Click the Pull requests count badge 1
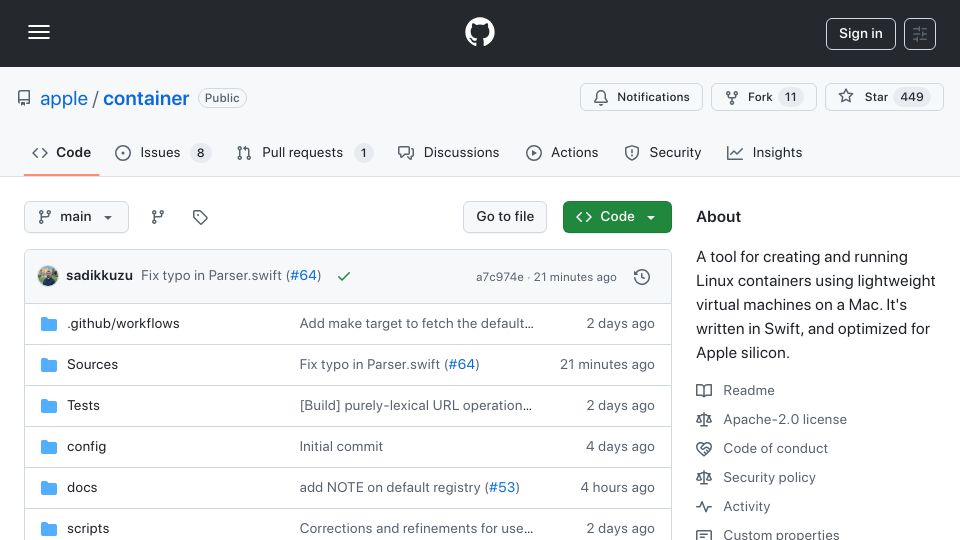Image resolution: width=960 pixels, height=540 pixels. (363, 153)
